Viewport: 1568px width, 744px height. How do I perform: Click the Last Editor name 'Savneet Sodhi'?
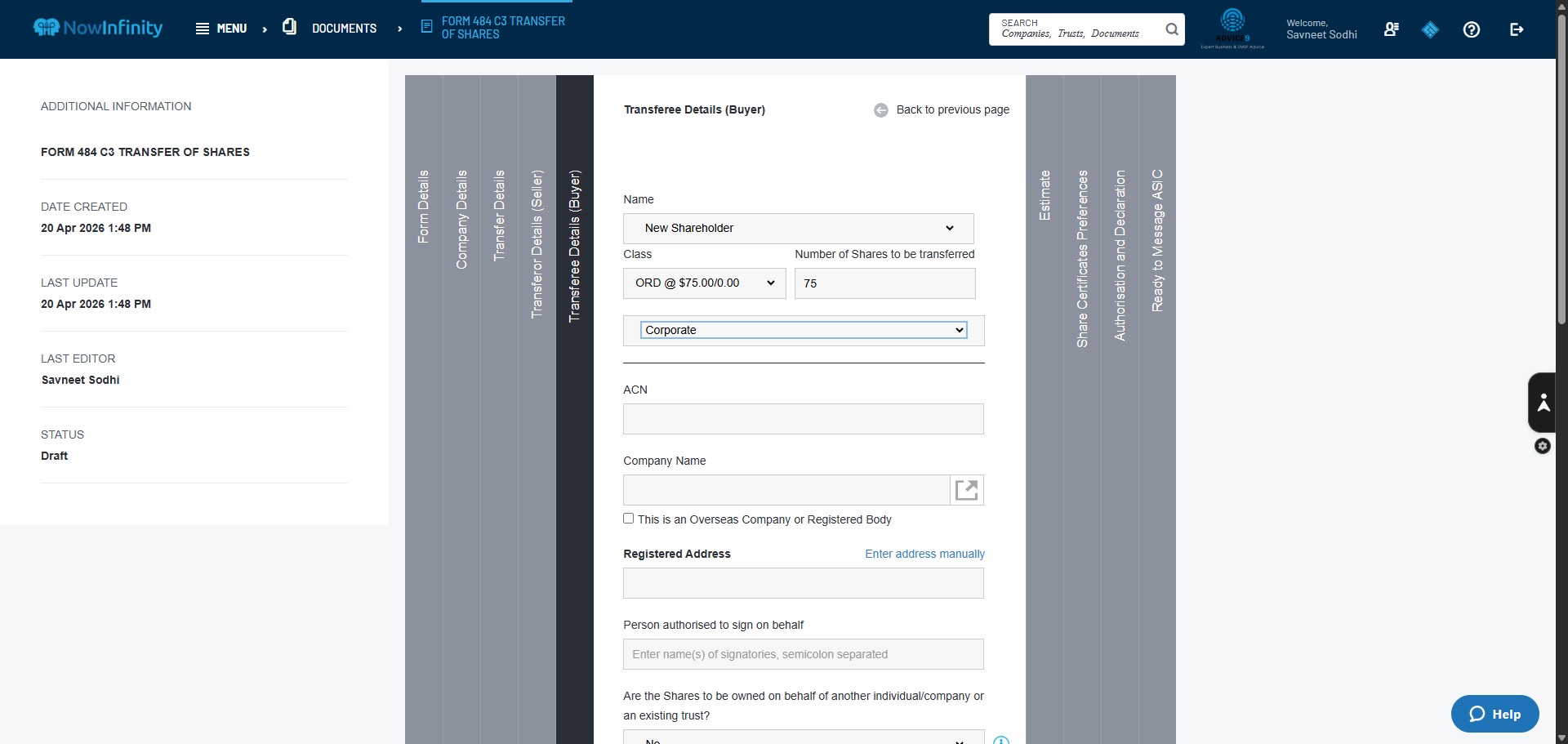[x=80, y=380]
